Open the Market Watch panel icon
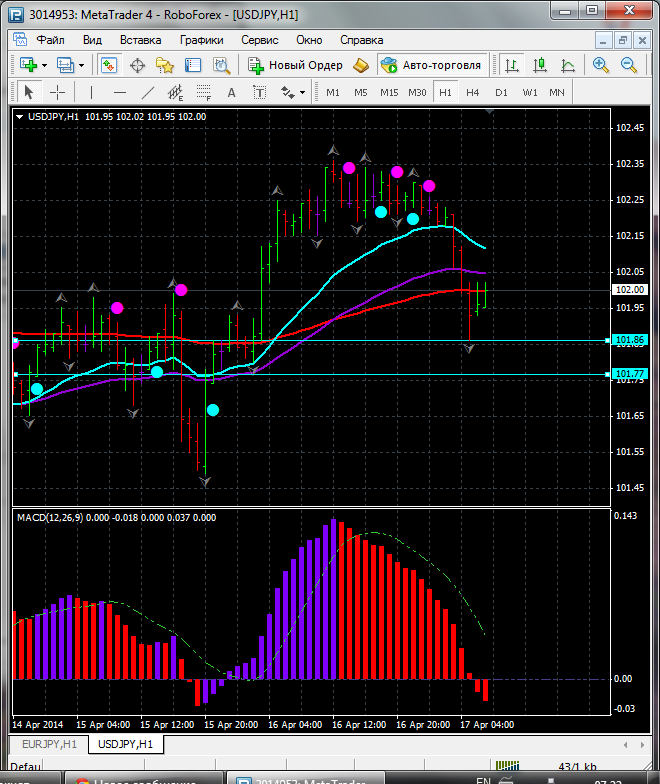Viewport: 660px width, 784px height. coord(108,65)
